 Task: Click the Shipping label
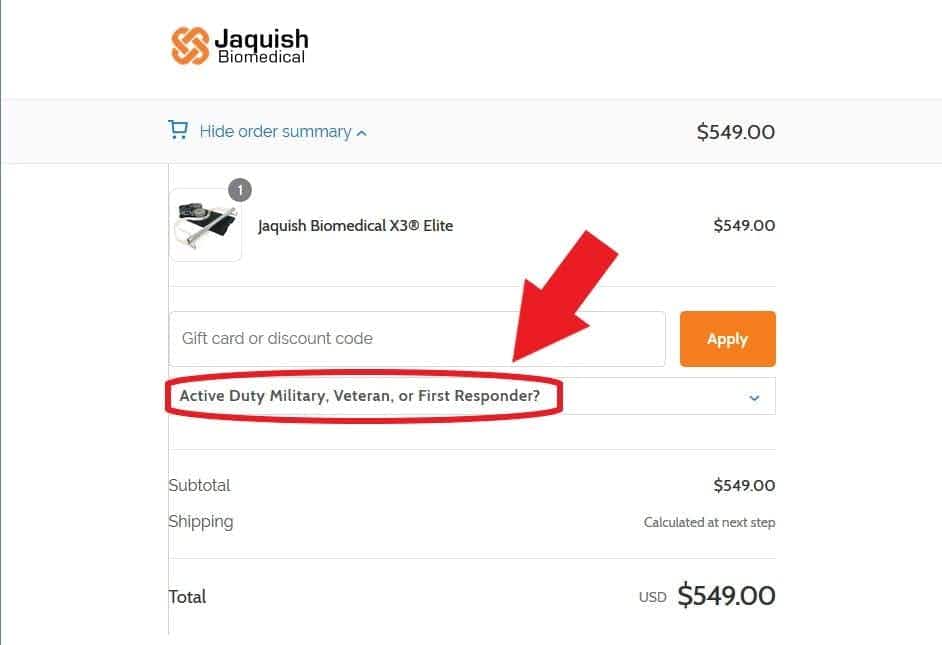pyautogui.click(x=201, y=521)
